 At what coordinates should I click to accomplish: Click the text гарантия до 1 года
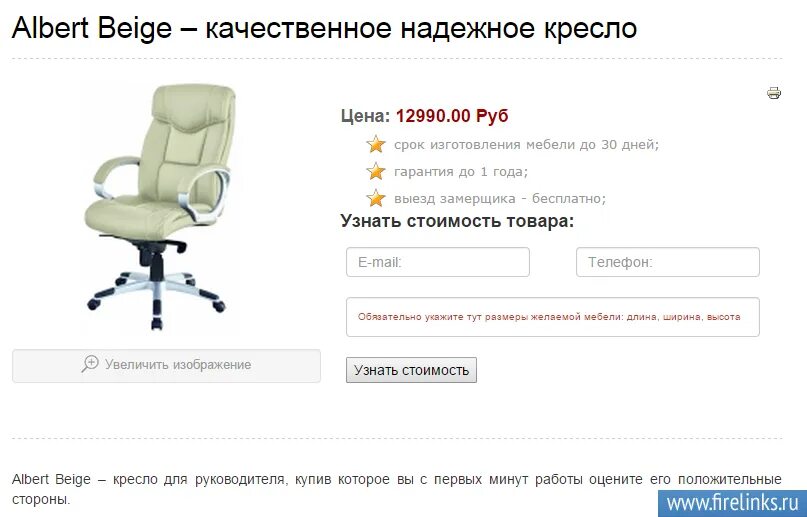pyautogui.click(x=461, y=171)
